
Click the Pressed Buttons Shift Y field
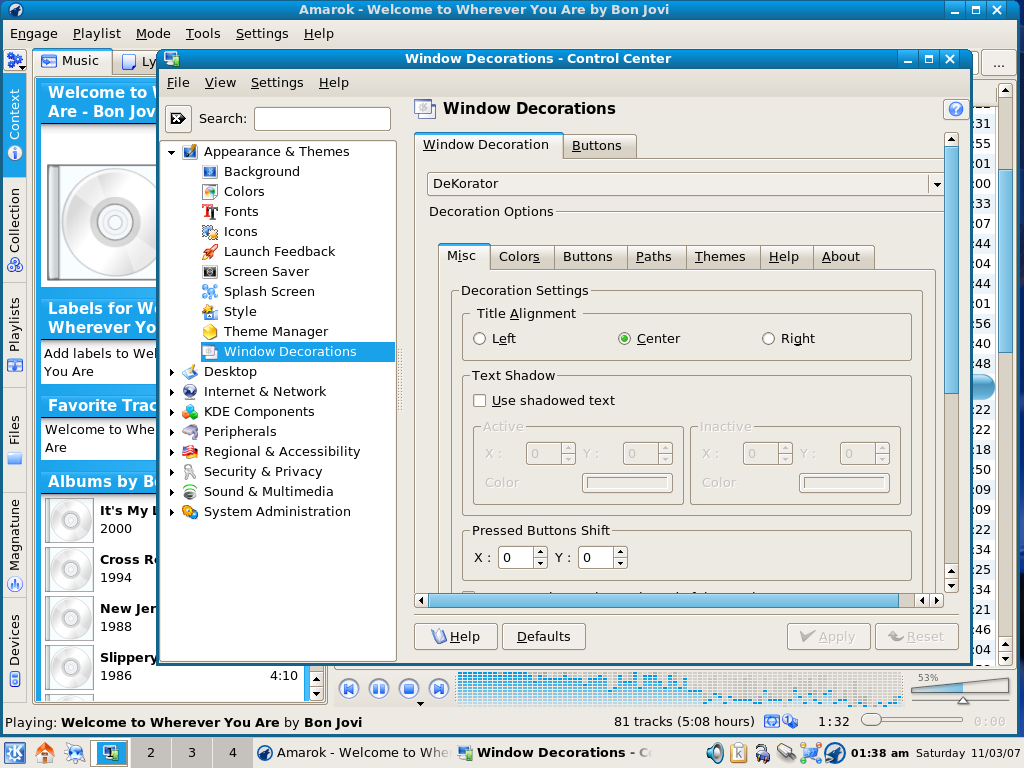click(596, 558)
